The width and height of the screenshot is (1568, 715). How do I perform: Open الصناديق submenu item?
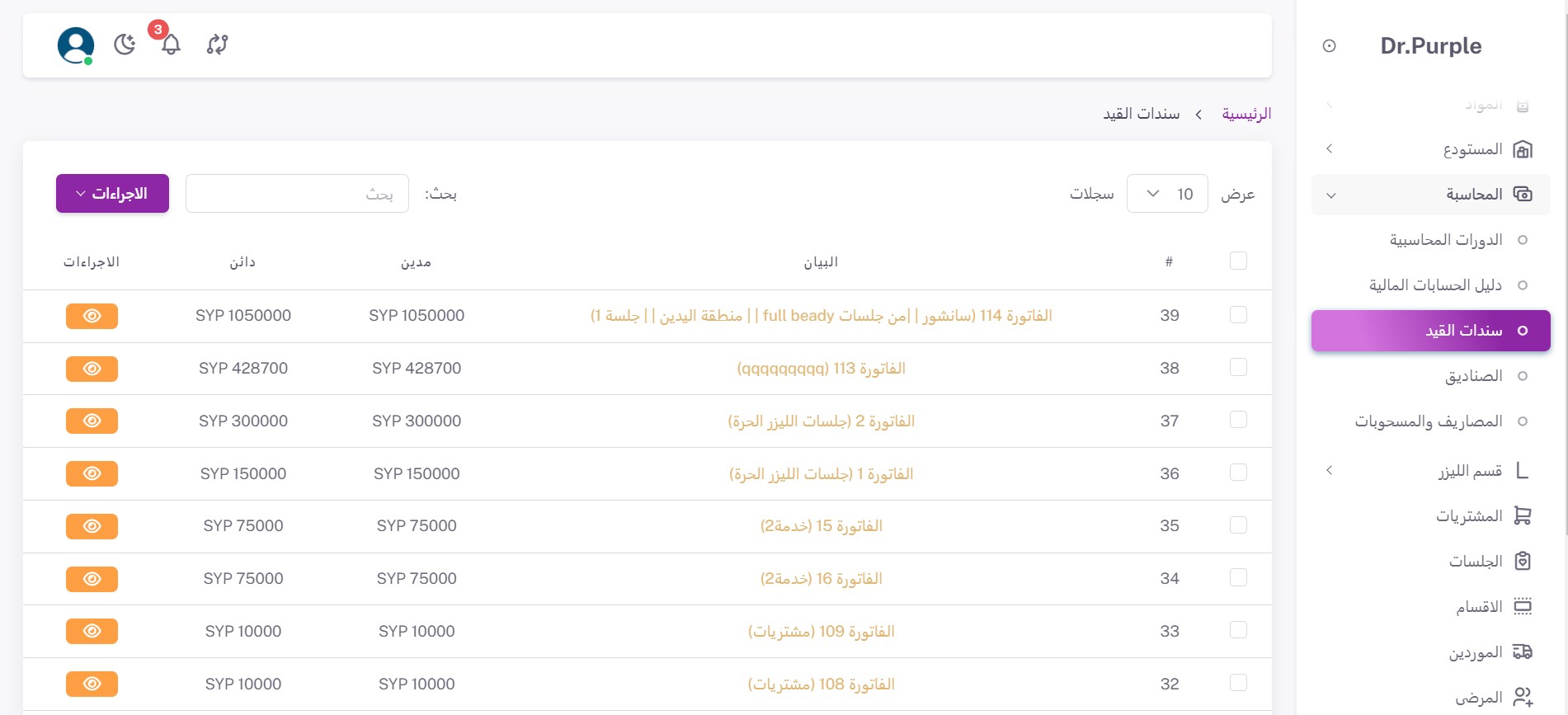click(1474, 376)
